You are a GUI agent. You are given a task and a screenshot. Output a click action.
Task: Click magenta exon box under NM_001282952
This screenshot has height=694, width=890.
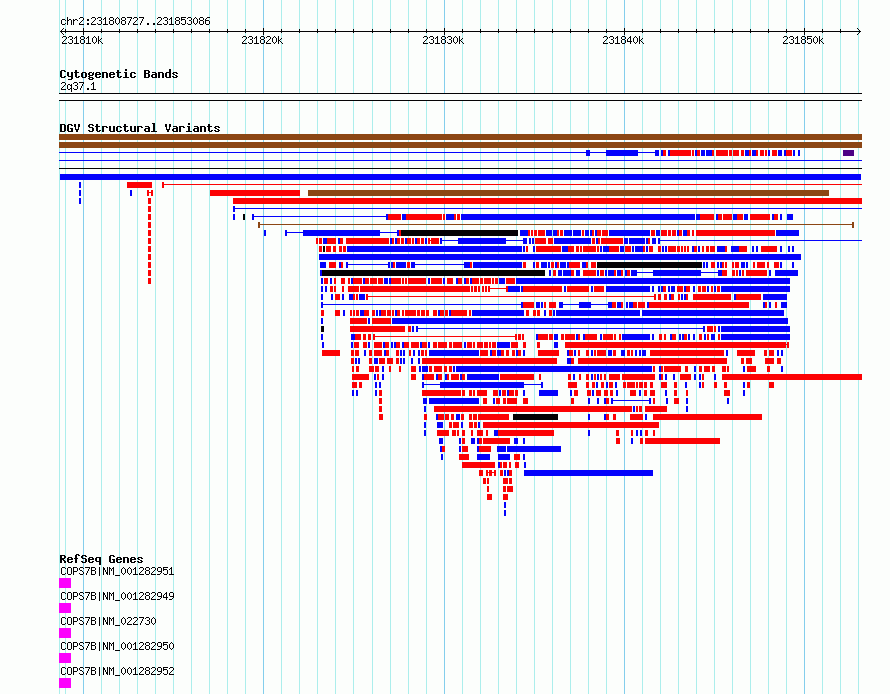(65, 683)
